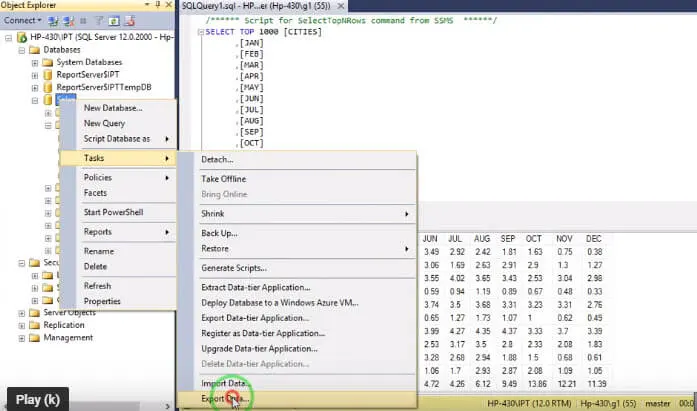Click the ReportServer$IPT database icon
The width and height of the screenshot is (697, 411).
coord(48,75)
